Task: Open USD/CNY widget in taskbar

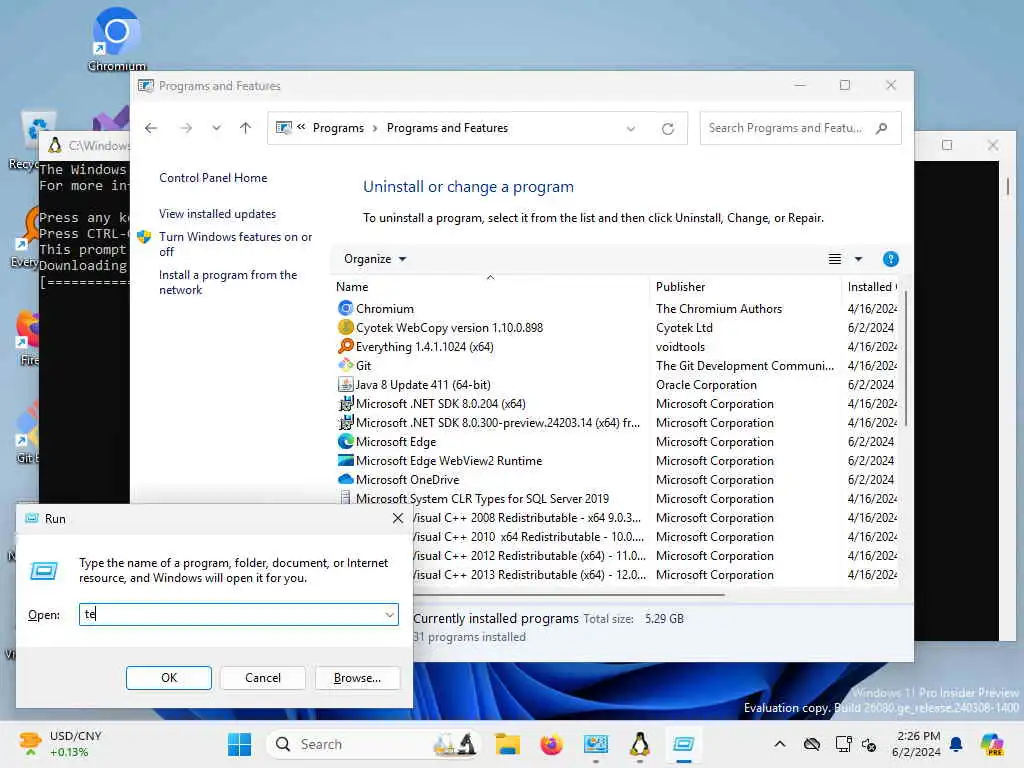Action: click(61, 744)
